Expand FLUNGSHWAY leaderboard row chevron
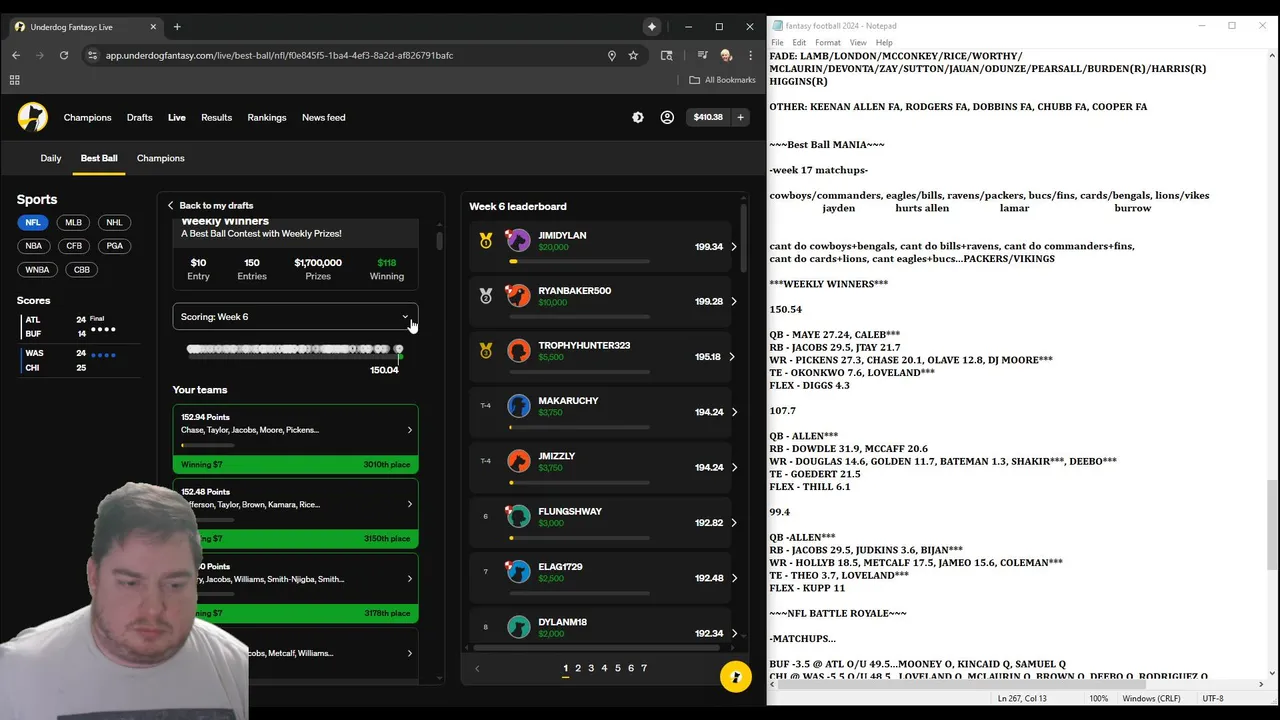The height and width of the screenshot is (720, 1280). tap(733, 523)
